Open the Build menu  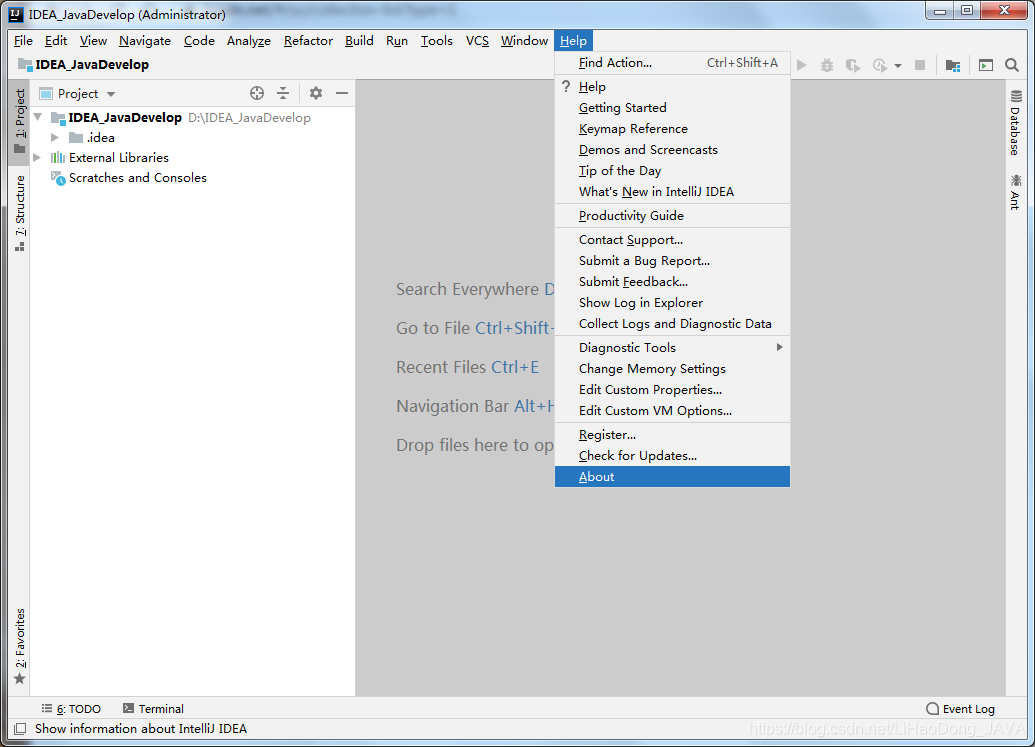[x=359, y=41]
